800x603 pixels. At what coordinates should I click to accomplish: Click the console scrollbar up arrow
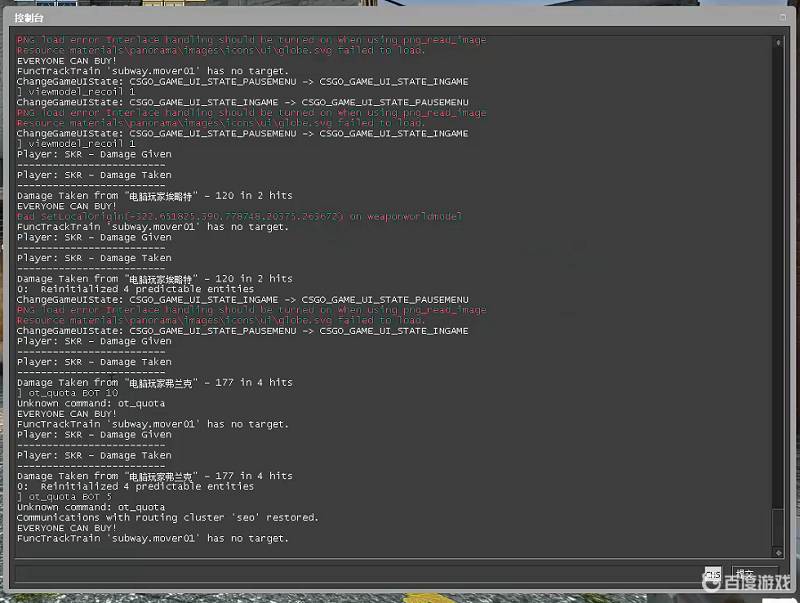click(x=778, y=42)
